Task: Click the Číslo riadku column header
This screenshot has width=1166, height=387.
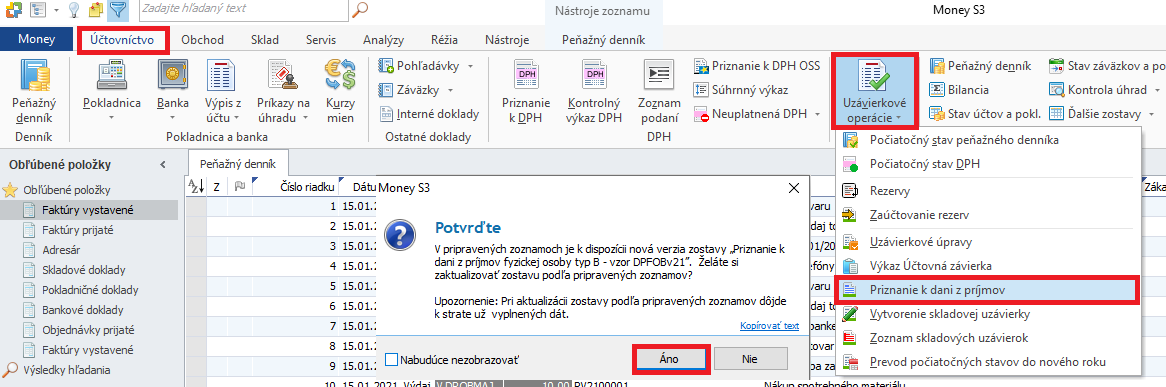Action: click(x=295, y=187)
